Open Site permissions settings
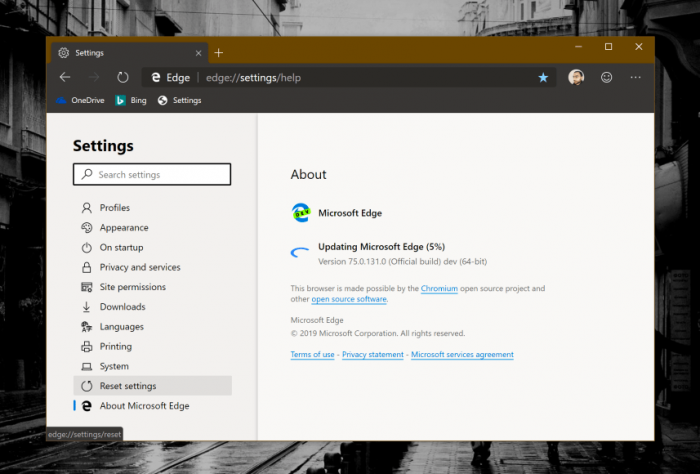Image resolution: width=700 pixels, height=474 pixels. 132,287
